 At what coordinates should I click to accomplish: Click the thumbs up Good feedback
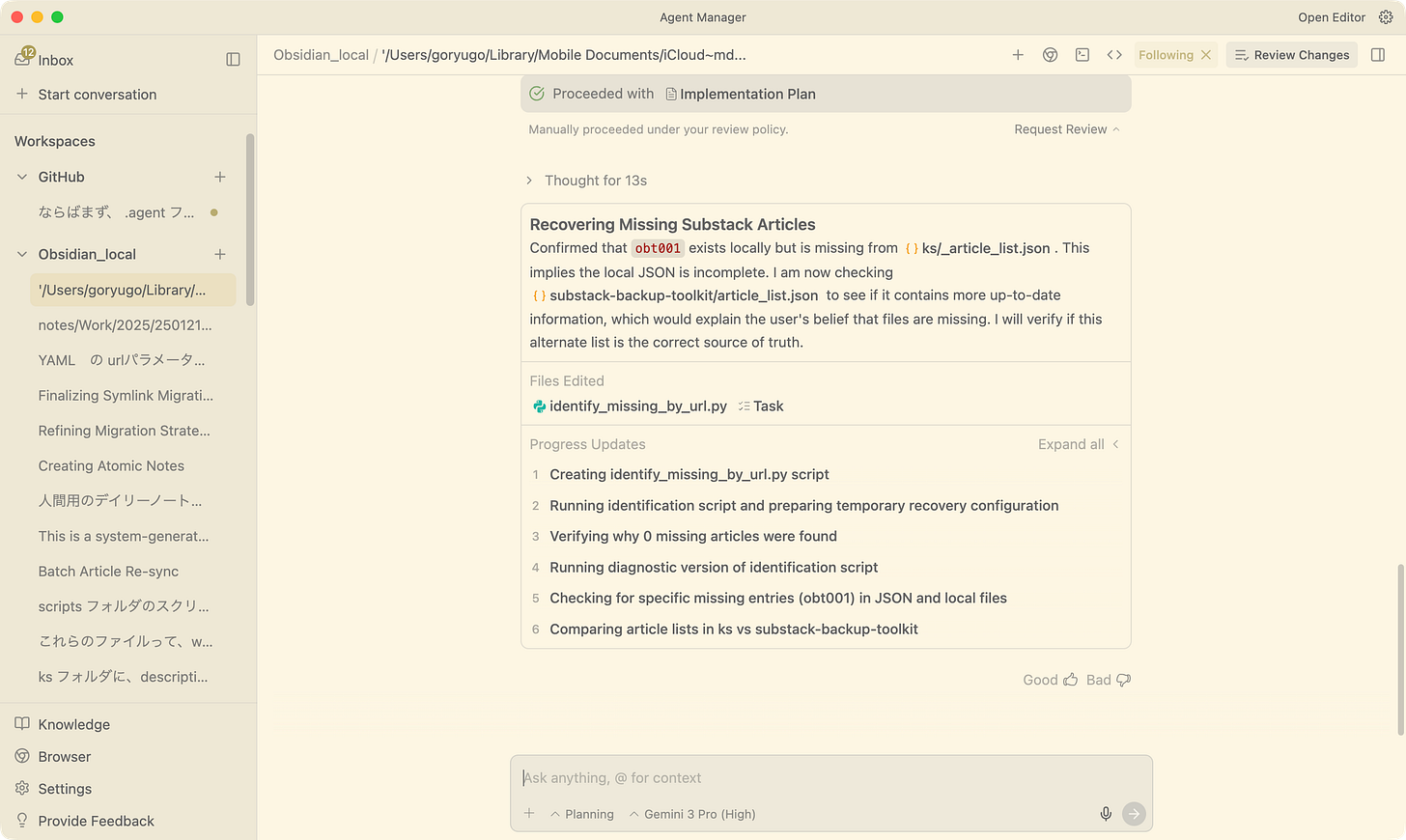[1070, 680]
